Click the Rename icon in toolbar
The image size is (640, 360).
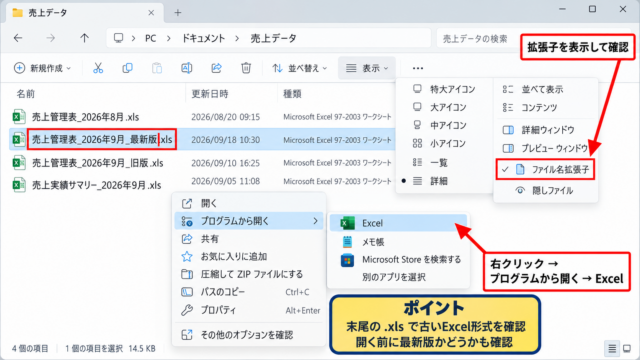(187, 68)
